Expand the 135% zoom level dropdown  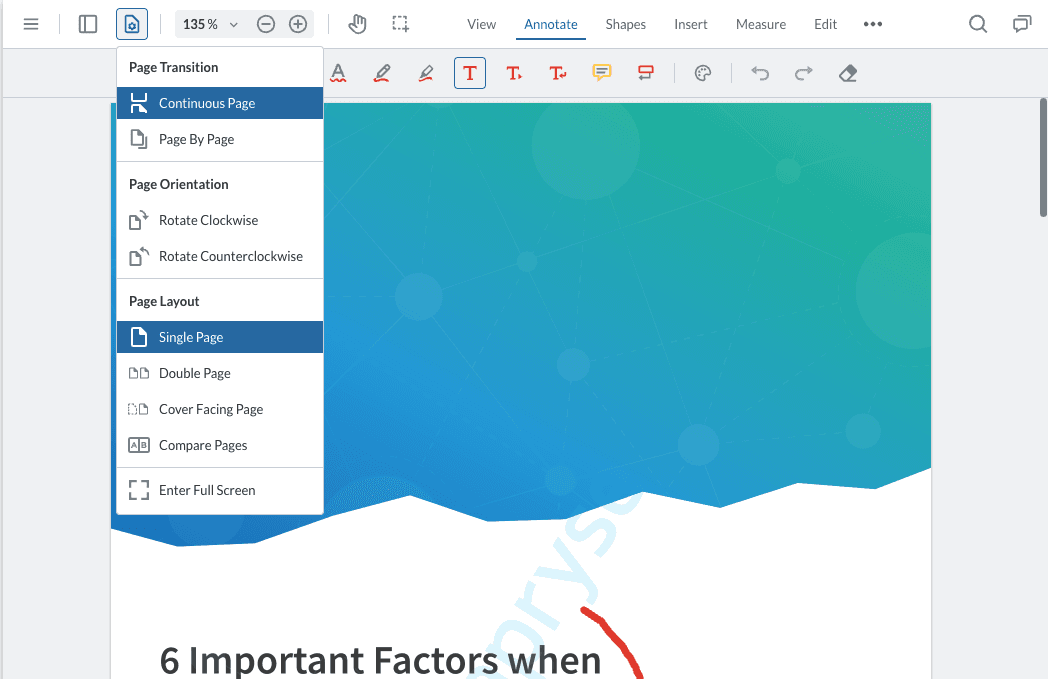tap(211, 24)
